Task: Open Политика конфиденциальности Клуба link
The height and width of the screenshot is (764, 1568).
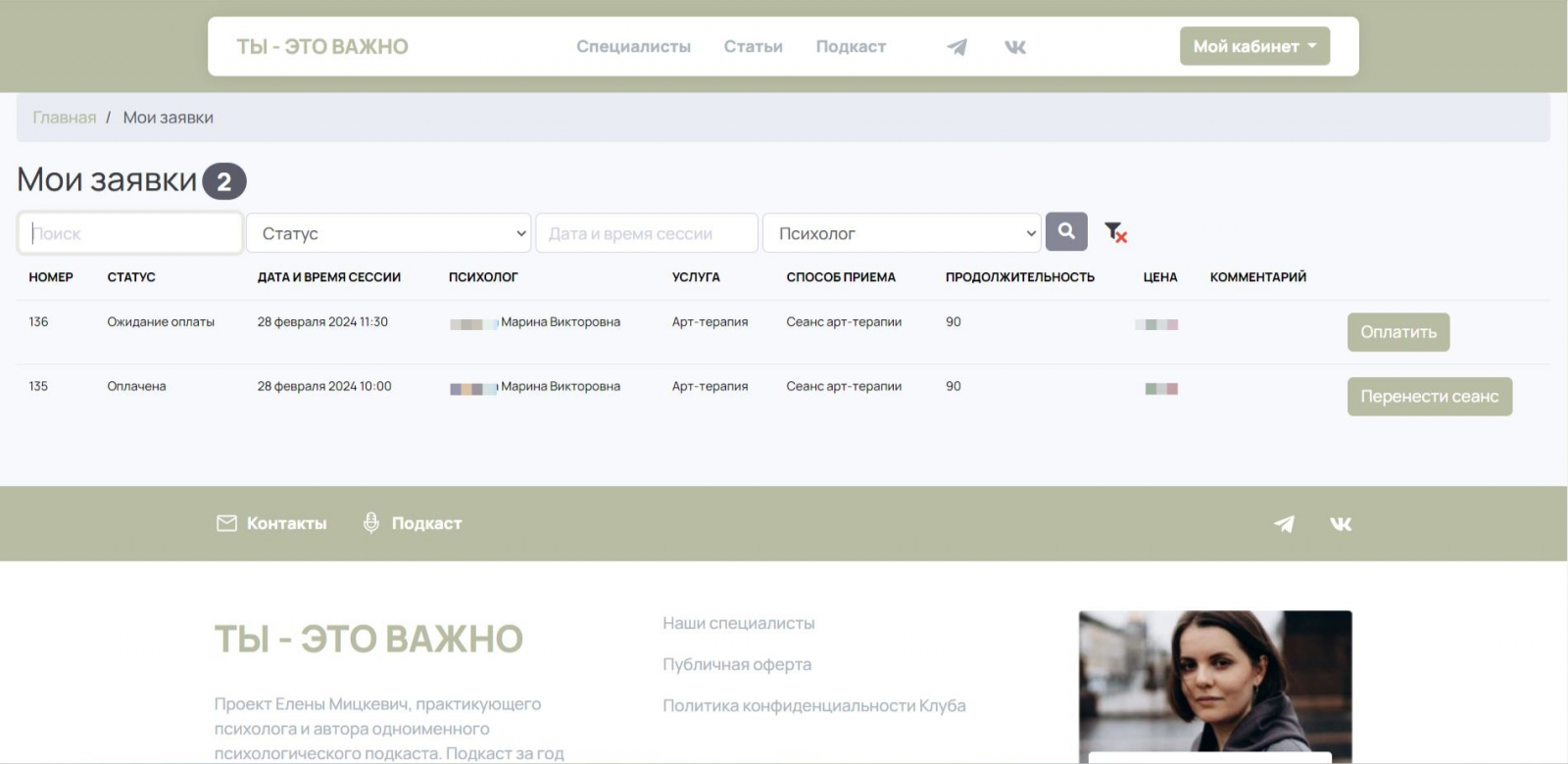Action: [814, 705]
